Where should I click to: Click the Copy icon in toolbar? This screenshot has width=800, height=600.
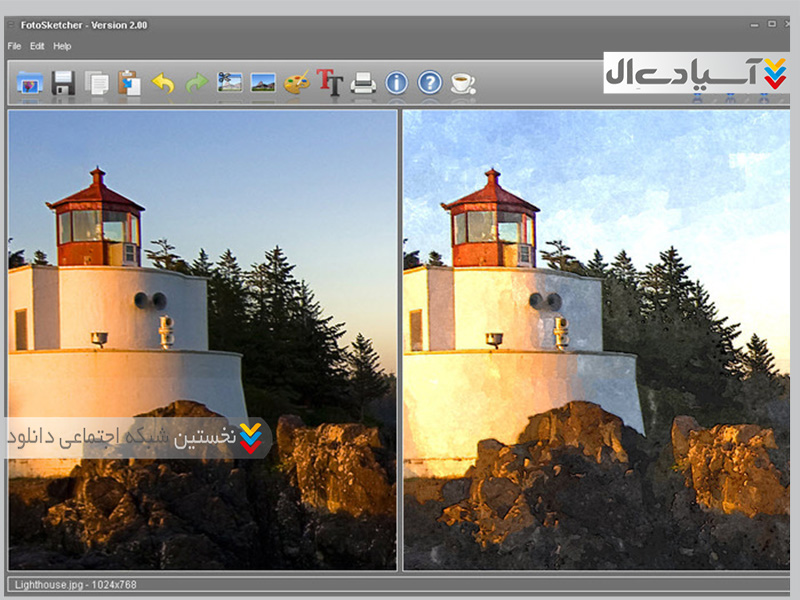(97, 83)
